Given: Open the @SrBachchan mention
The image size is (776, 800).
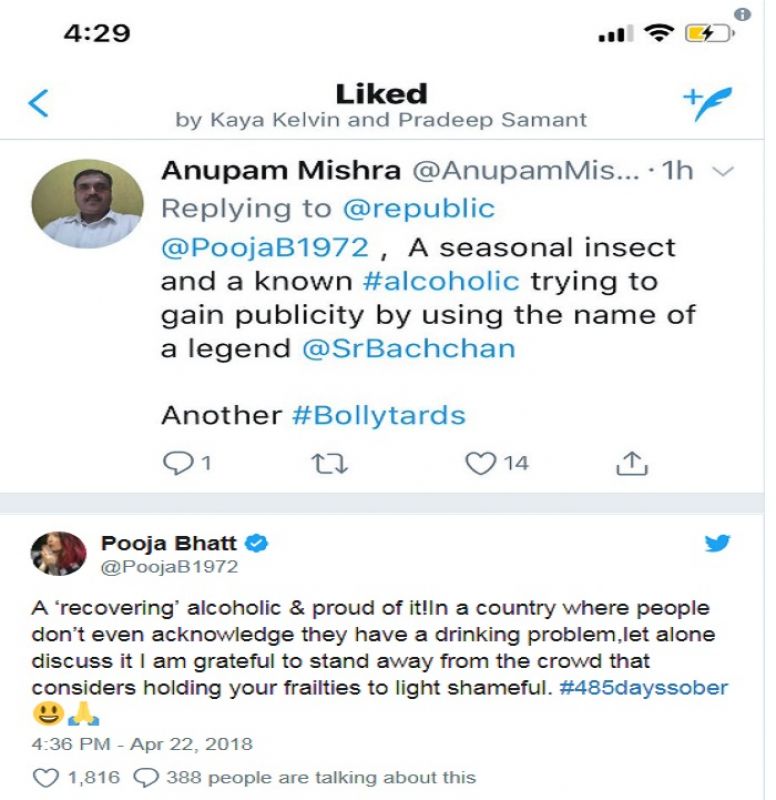Looking at the screenshot, I should (x=408, y=349).
